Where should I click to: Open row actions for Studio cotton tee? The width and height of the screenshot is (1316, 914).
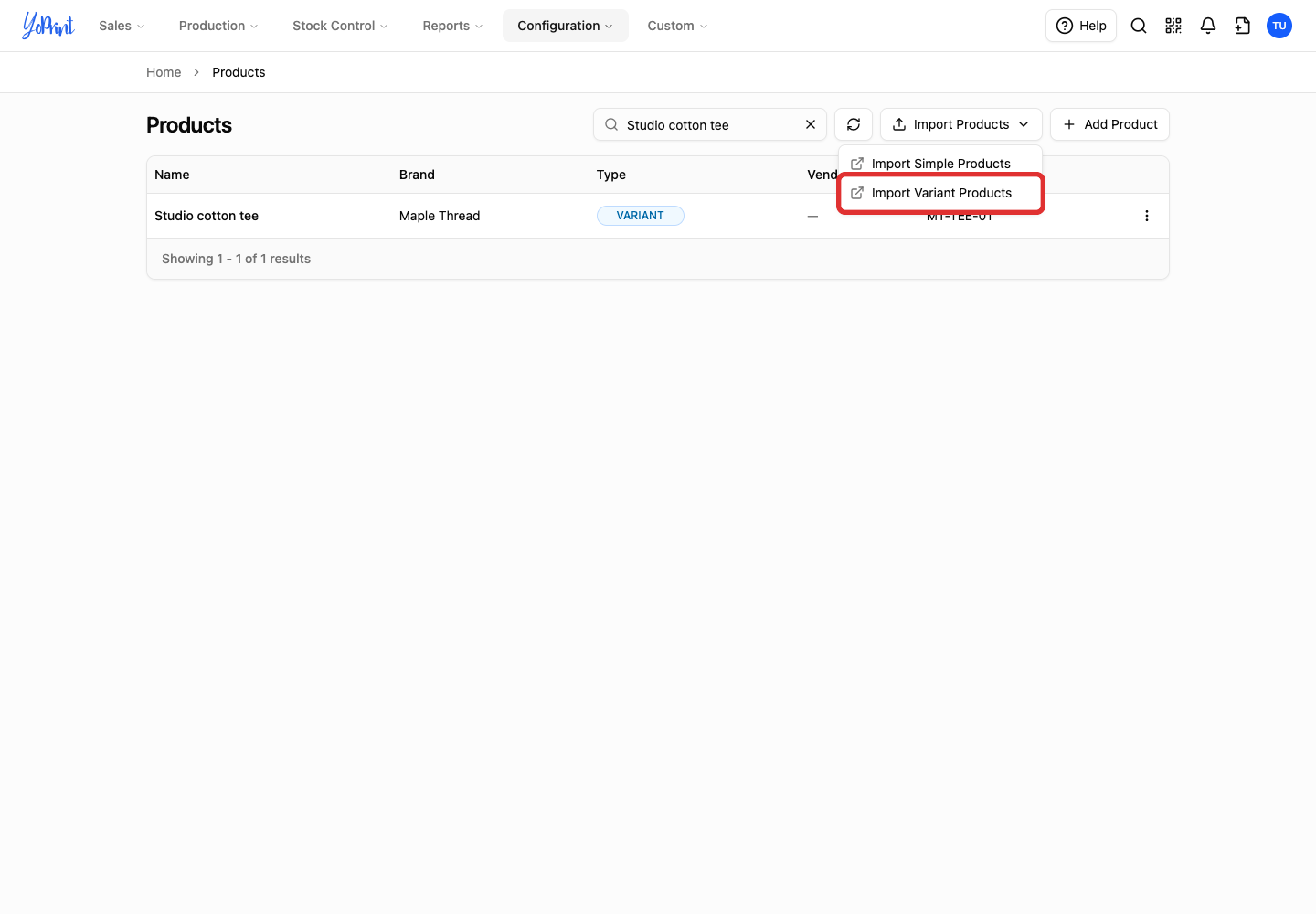point(1147,216)
